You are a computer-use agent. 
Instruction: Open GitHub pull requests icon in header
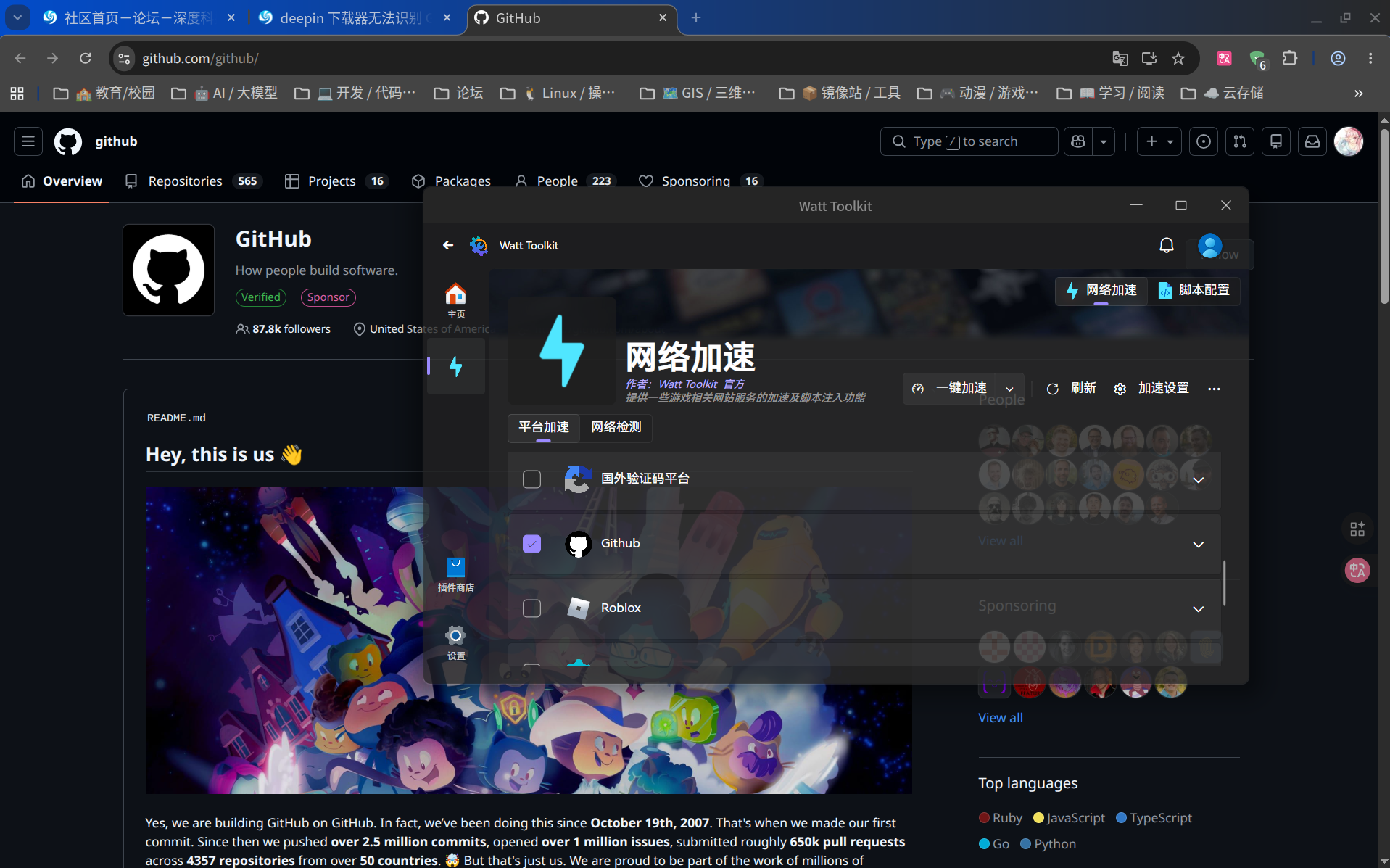tap(1240, 141)
